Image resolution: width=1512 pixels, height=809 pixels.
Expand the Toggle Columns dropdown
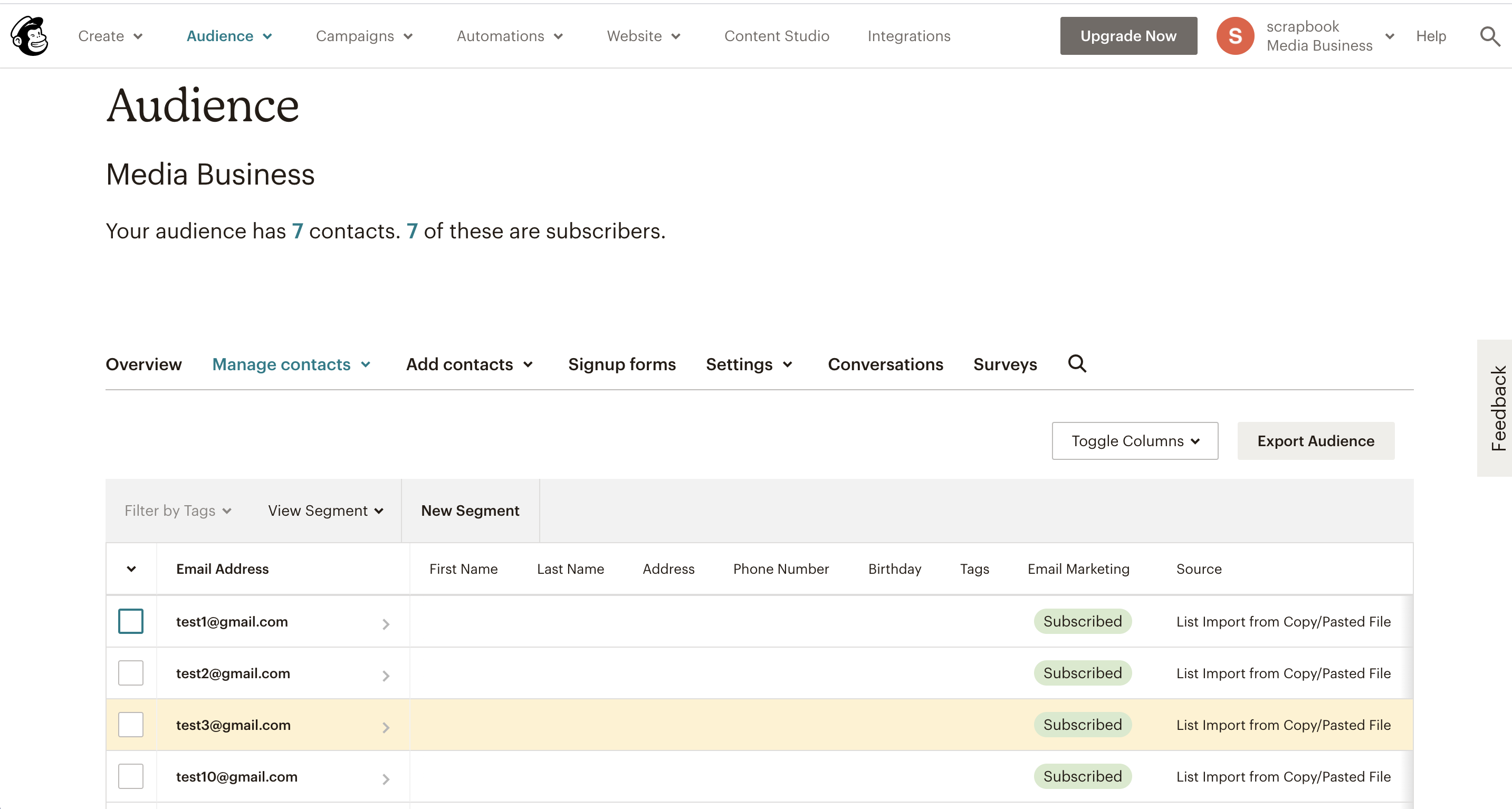1134,440
